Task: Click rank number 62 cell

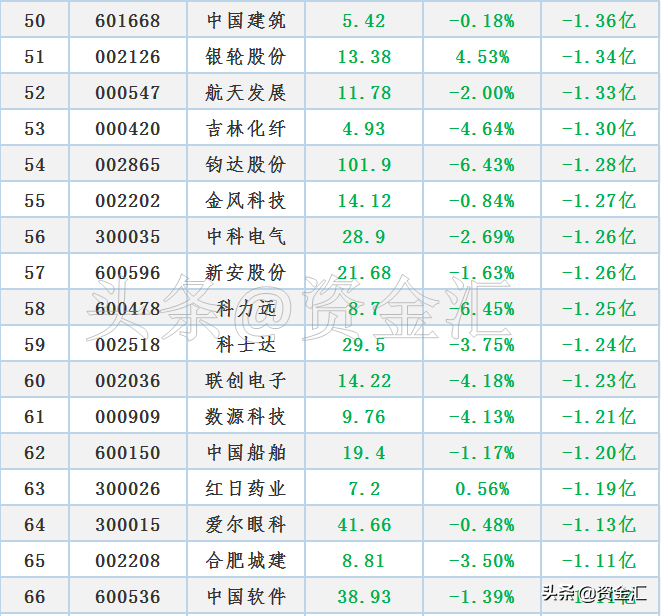Action: click(35, 453)
